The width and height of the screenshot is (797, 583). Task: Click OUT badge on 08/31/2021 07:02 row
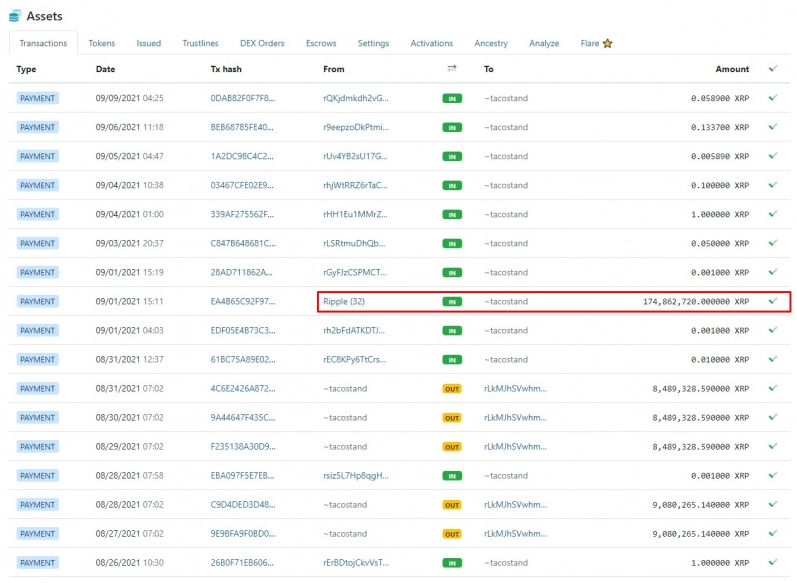452,388
